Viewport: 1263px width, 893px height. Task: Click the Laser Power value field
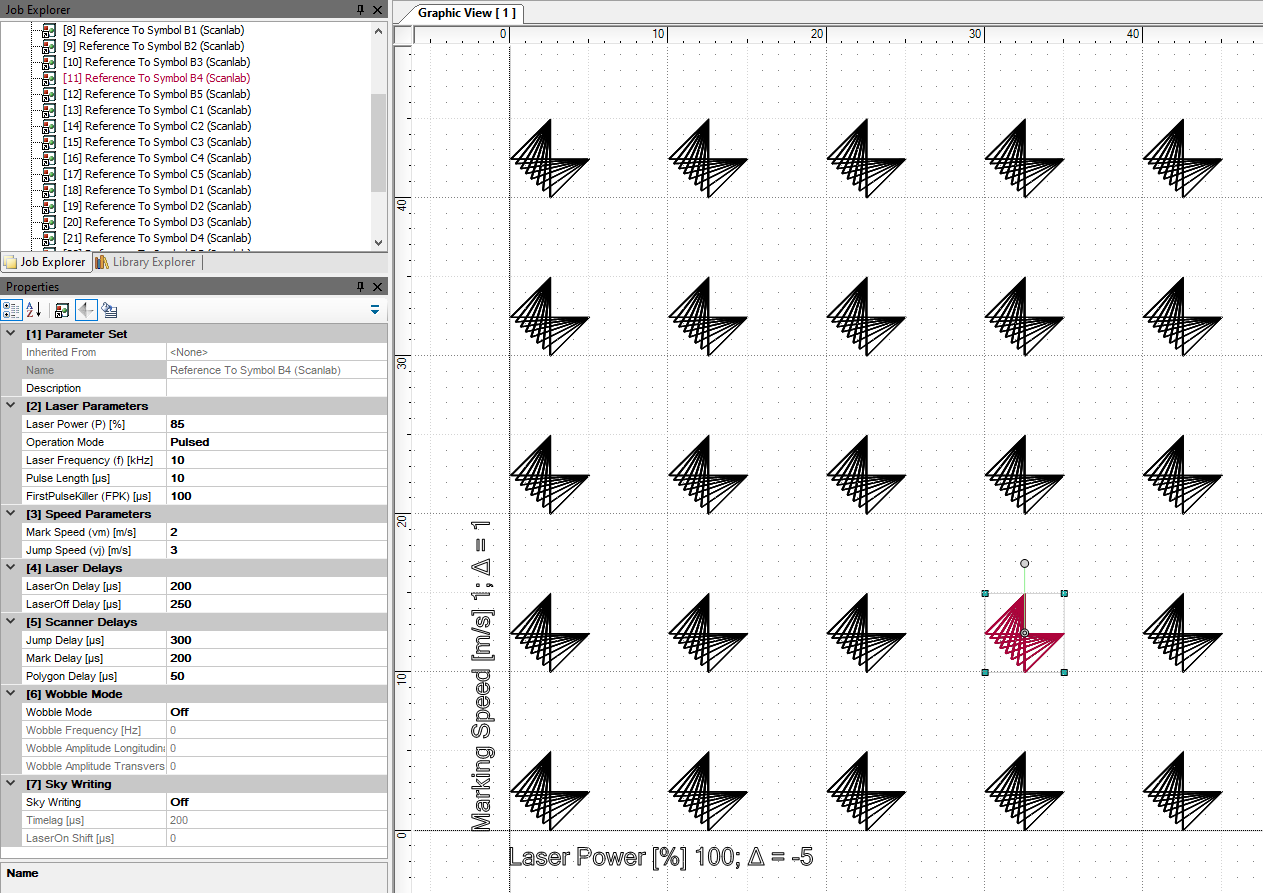pos(275,424)
